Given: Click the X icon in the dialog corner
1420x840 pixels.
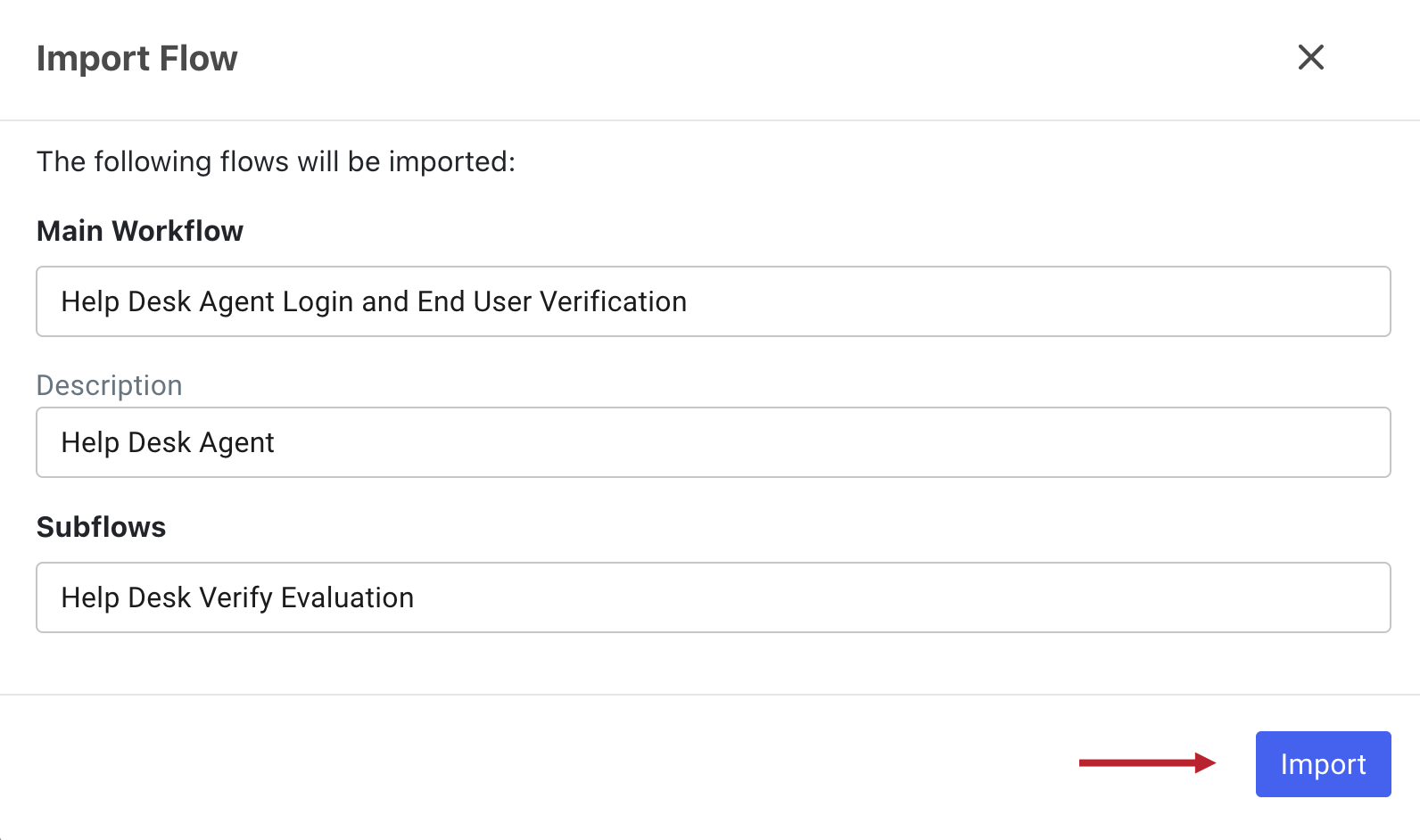Looking at the screenshot, I should point(1311,58).
